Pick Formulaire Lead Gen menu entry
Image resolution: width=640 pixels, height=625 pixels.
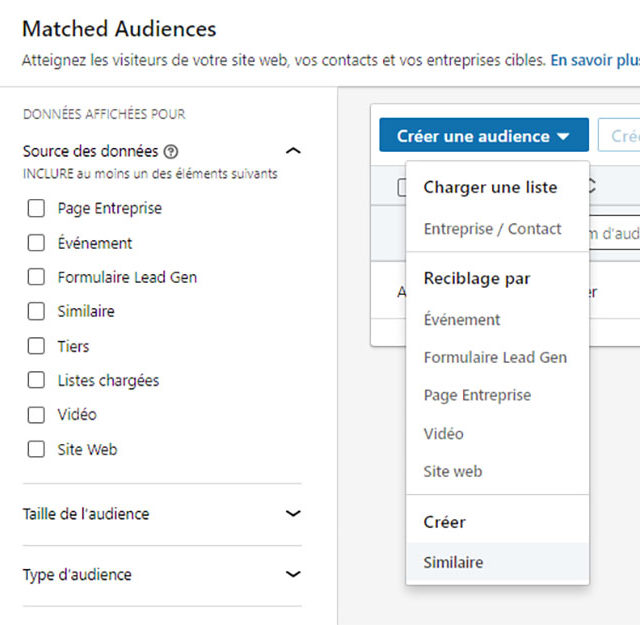click(498, 358)
